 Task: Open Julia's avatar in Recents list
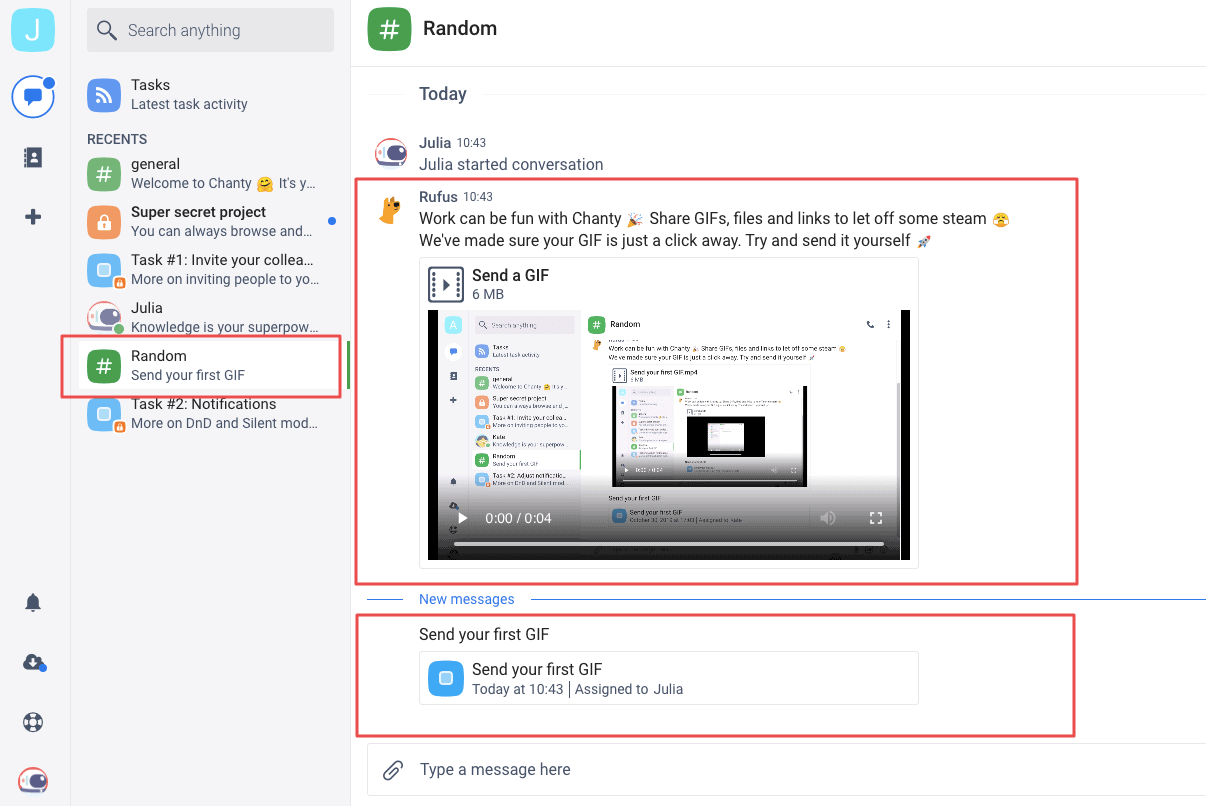(x=104, y=318)
